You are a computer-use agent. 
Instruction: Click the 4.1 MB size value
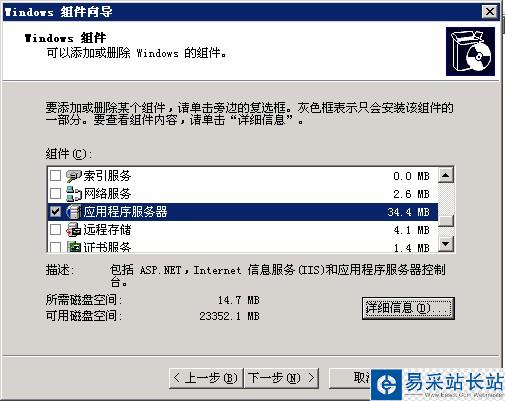click(411, 230)
